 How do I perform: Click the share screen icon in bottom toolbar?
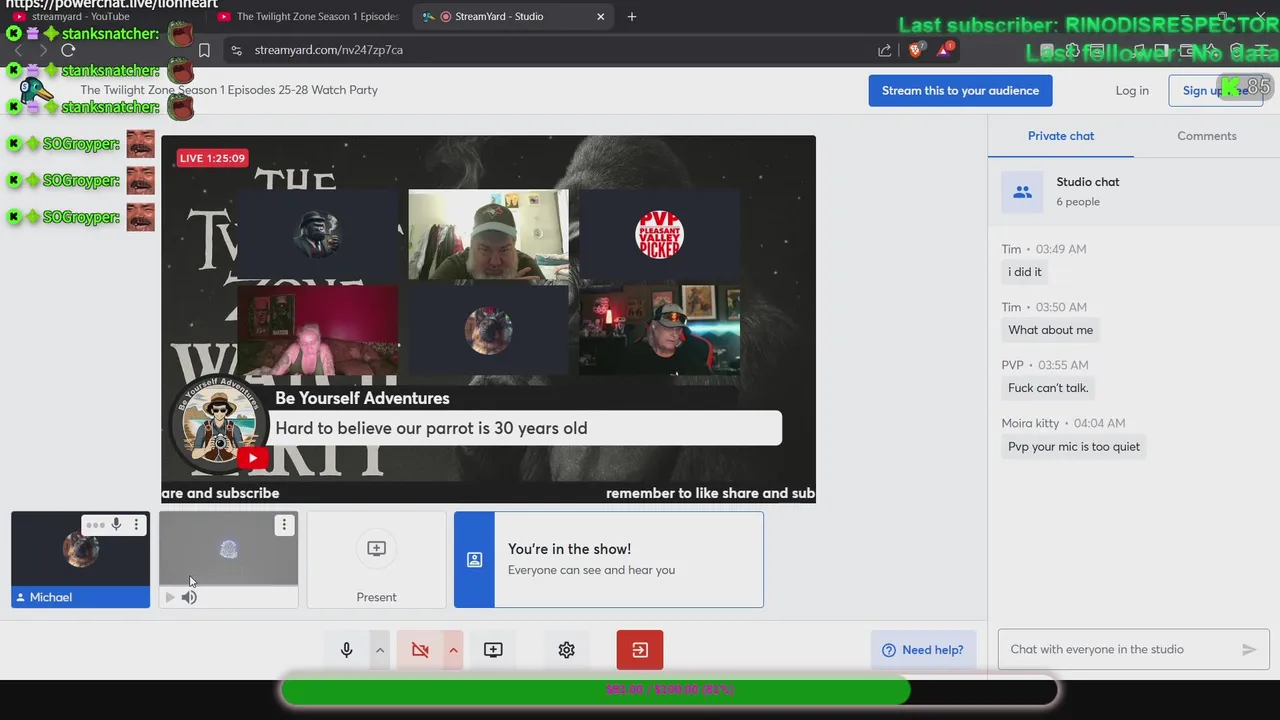pyautogui.click(x=493, y=650)
